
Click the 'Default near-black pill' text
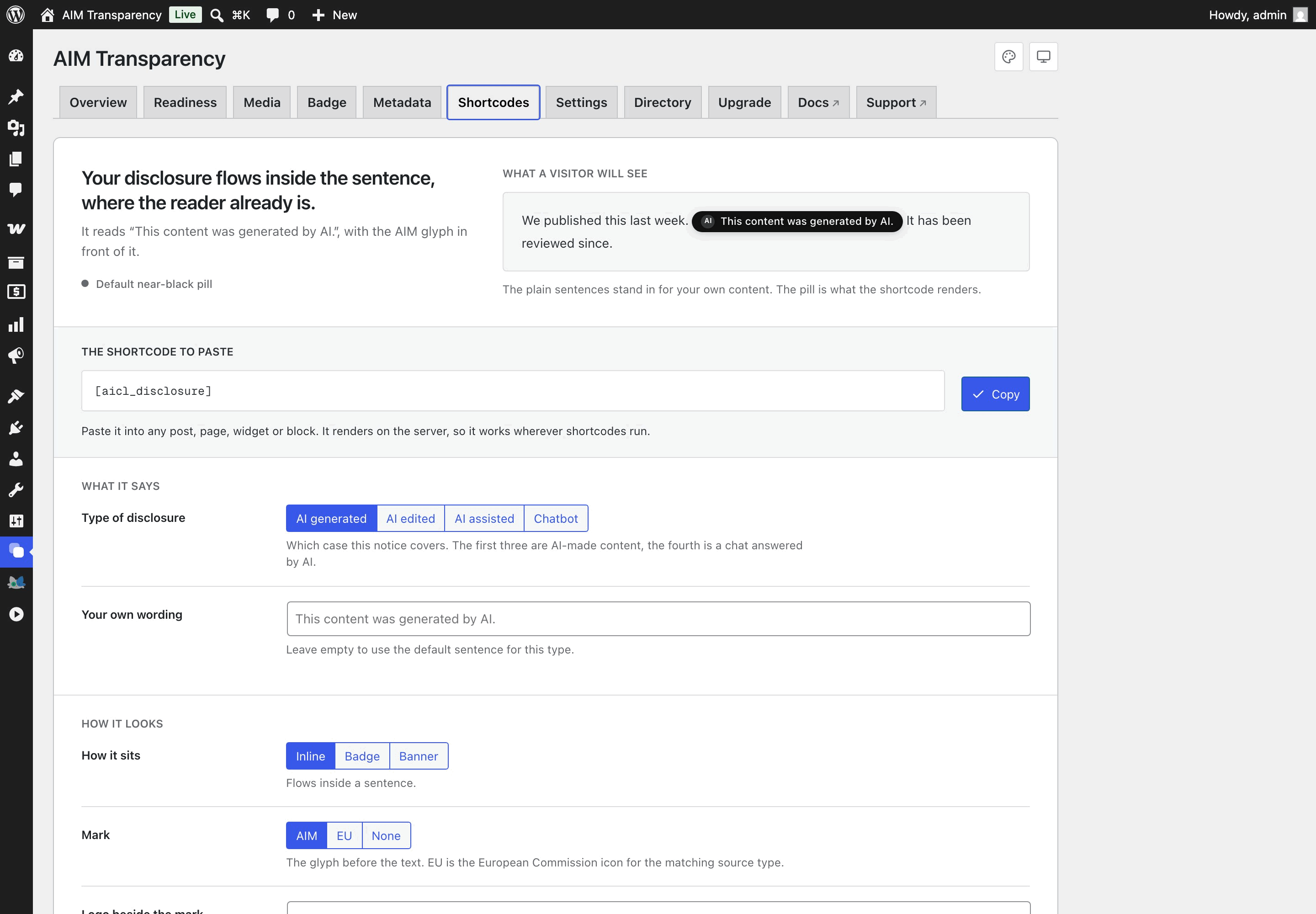coord(154,284)
